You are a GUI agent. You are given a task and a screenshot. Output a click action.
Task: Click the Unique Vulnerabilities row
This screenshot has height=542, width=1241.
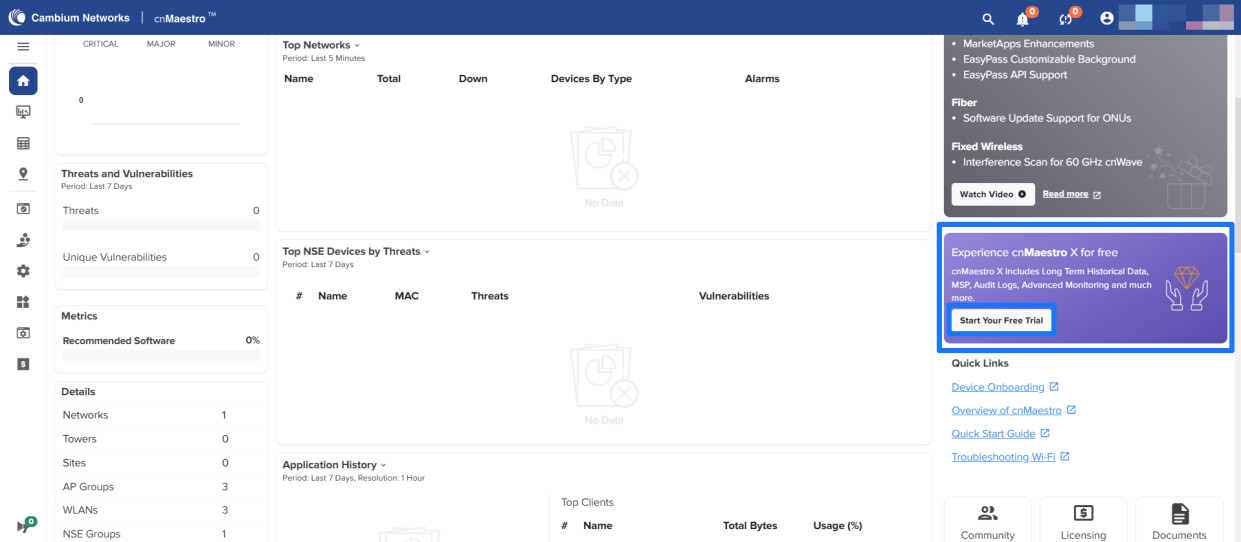click(160, 257)
